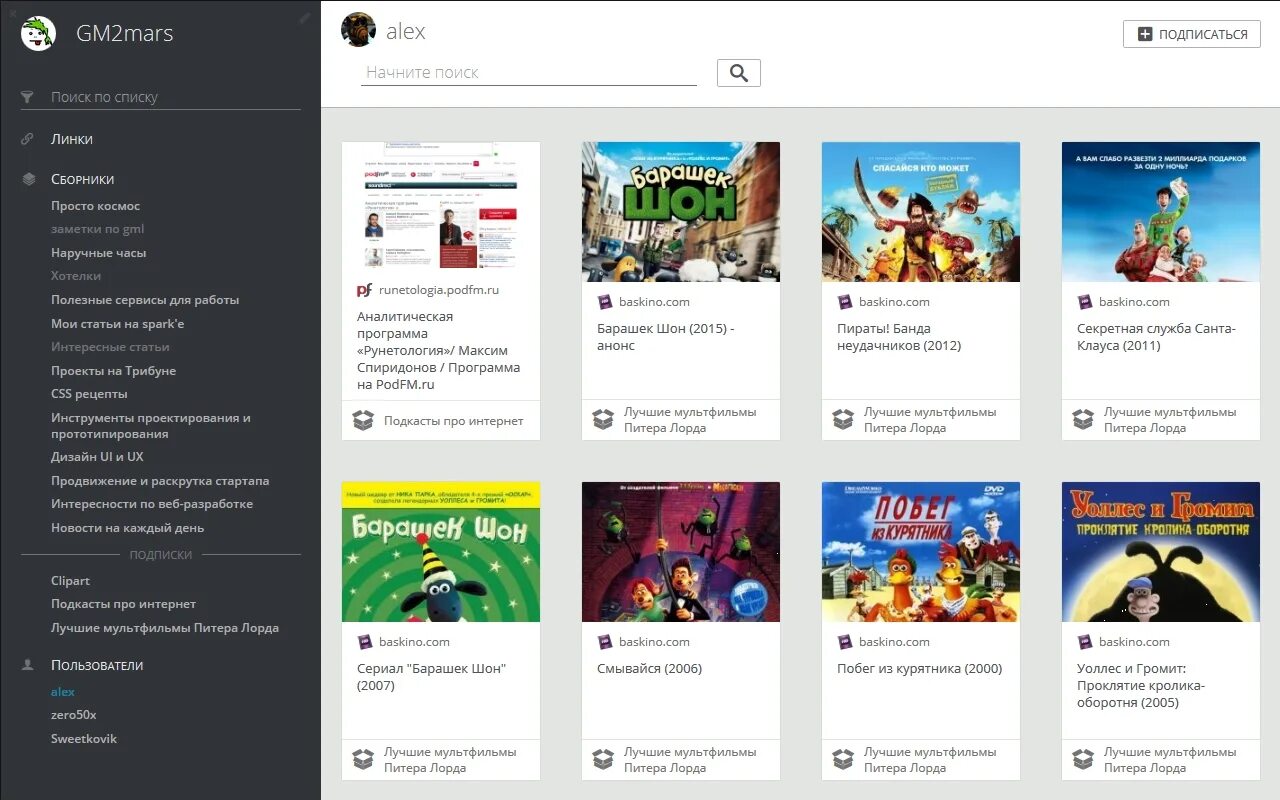Screen dimensions: 1280x800
Task: Select the CSS рецепты collection
Action: tap(89, 394)
